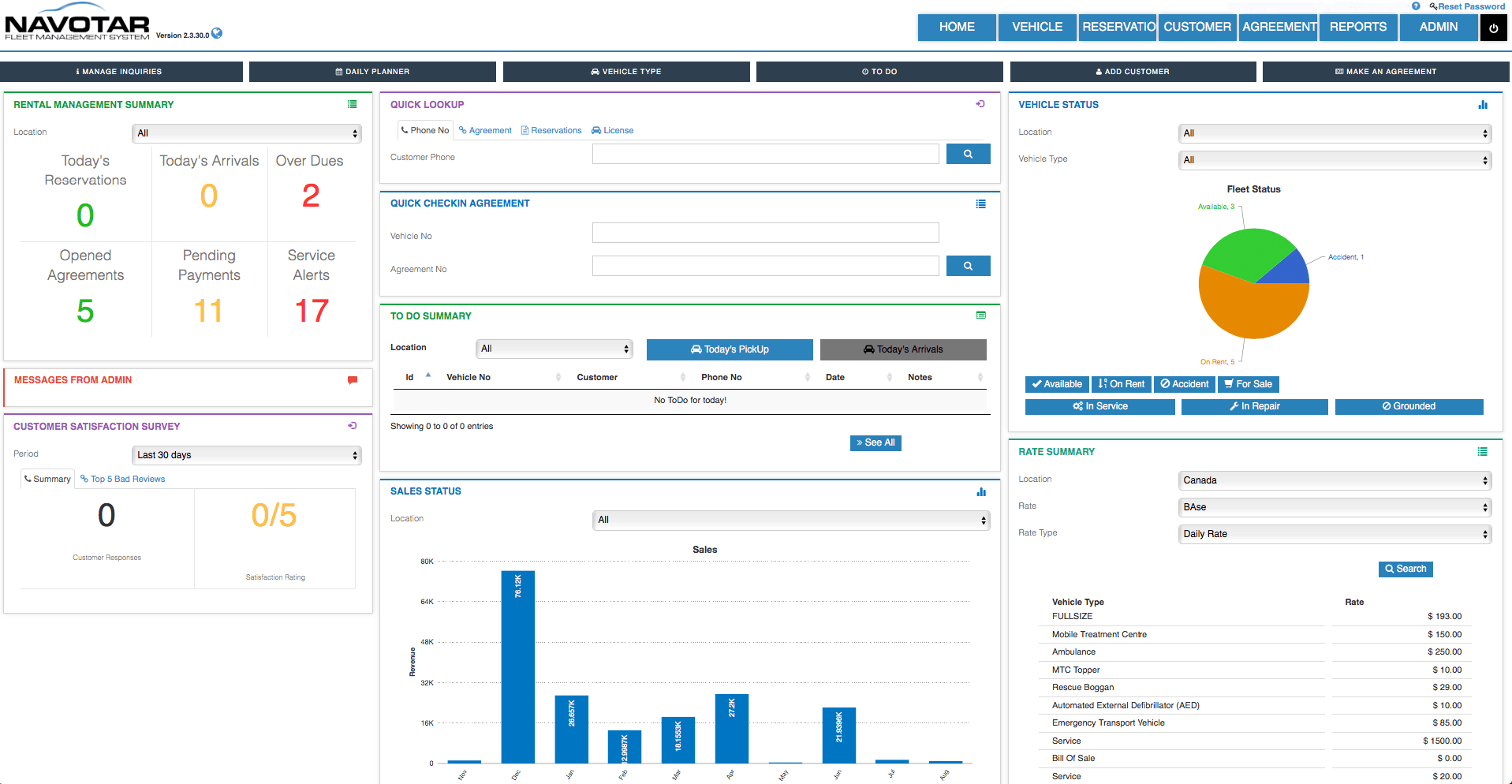Screen dimensions: 1512x784
Task: Open the Rental Management Summary list icon
Action: point(352,104)
